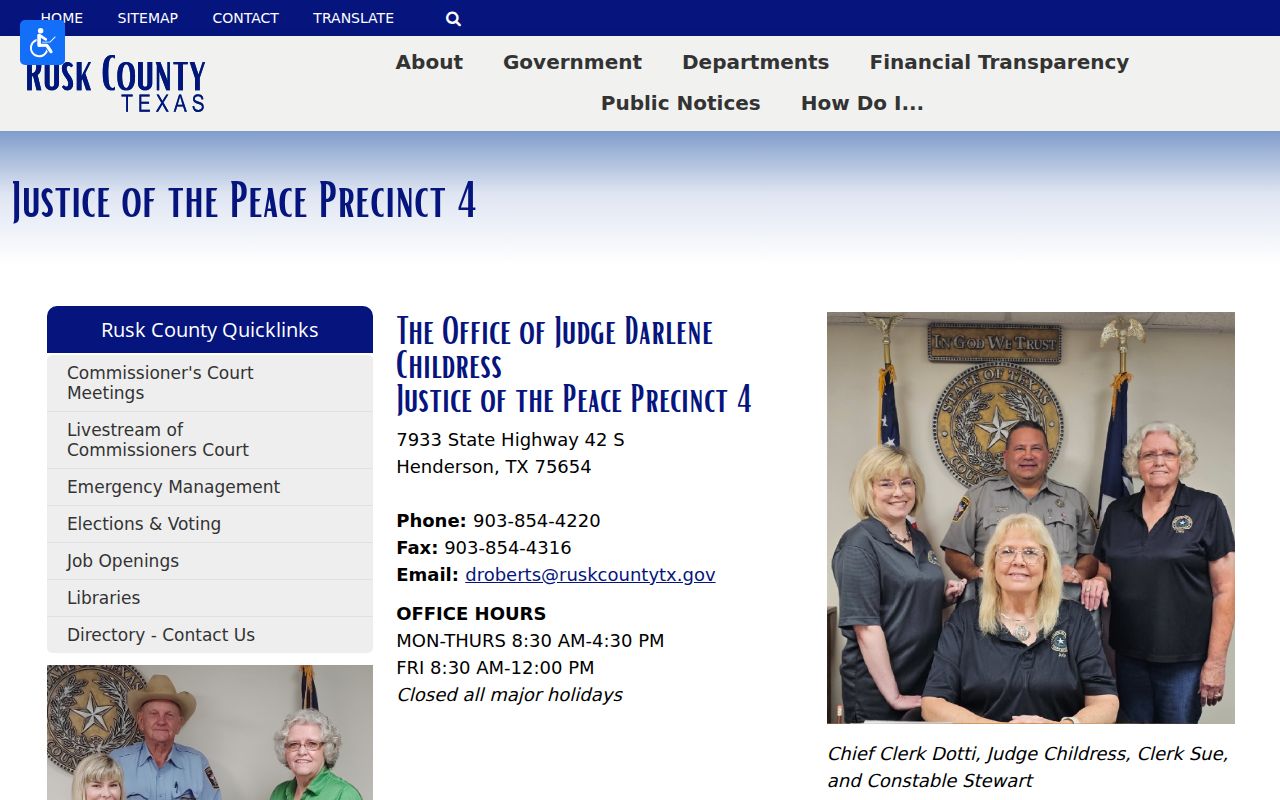Open Elections & Voting quicklink
Screen dimensions: 1280x800
210,524
